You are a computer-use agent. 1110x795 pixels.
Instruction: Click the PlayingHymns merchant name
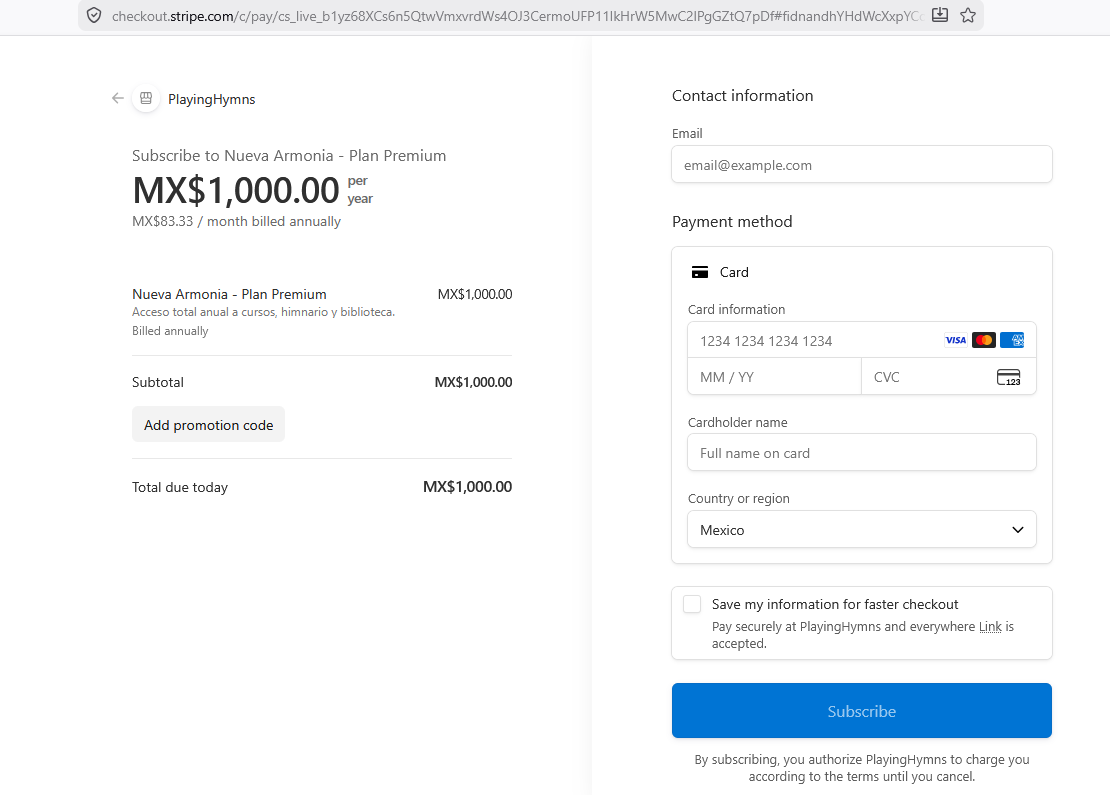tap(212, 99)
